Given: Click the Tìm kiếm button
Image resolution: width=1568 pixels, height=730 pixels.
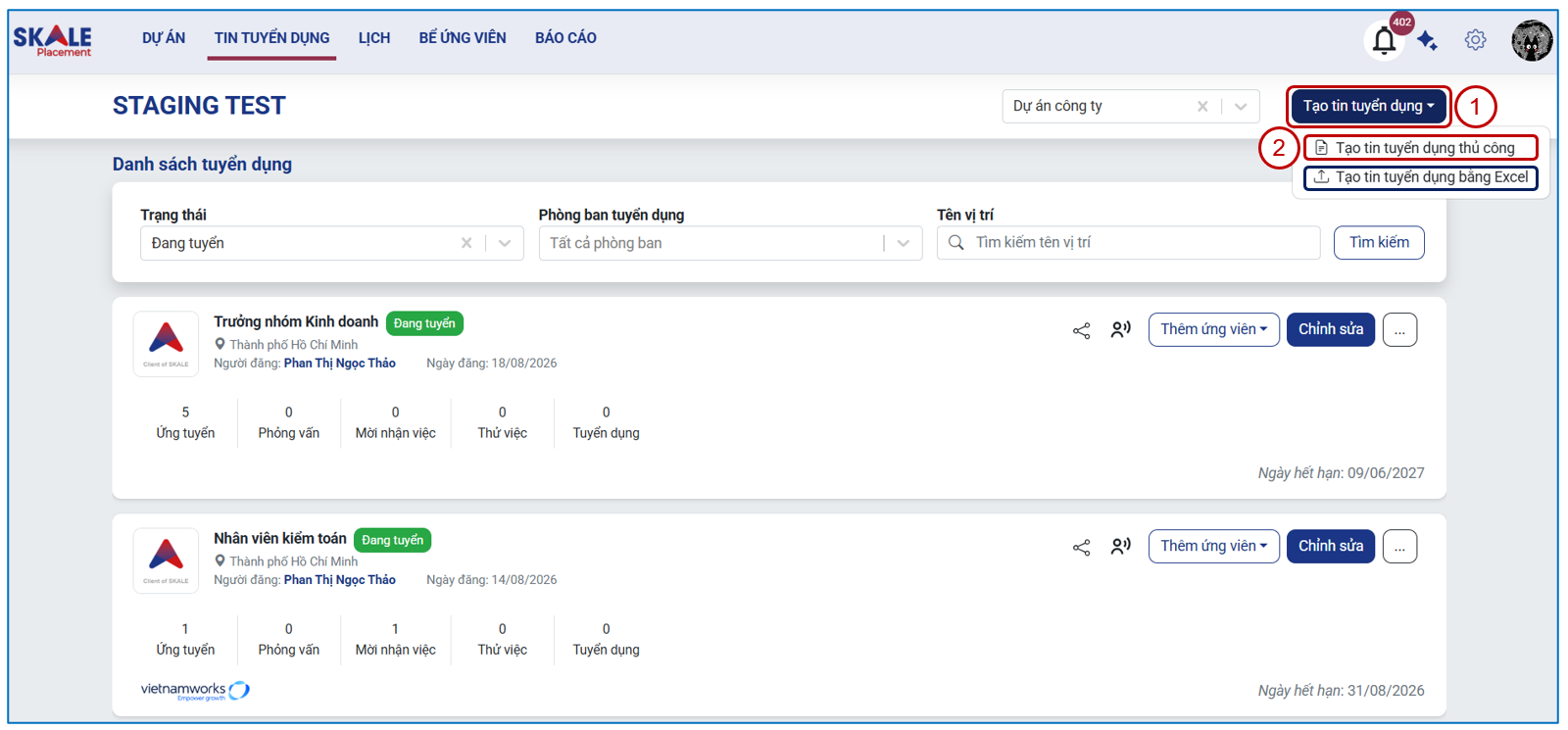Looking at the screenshot, I should (1379, 242).
